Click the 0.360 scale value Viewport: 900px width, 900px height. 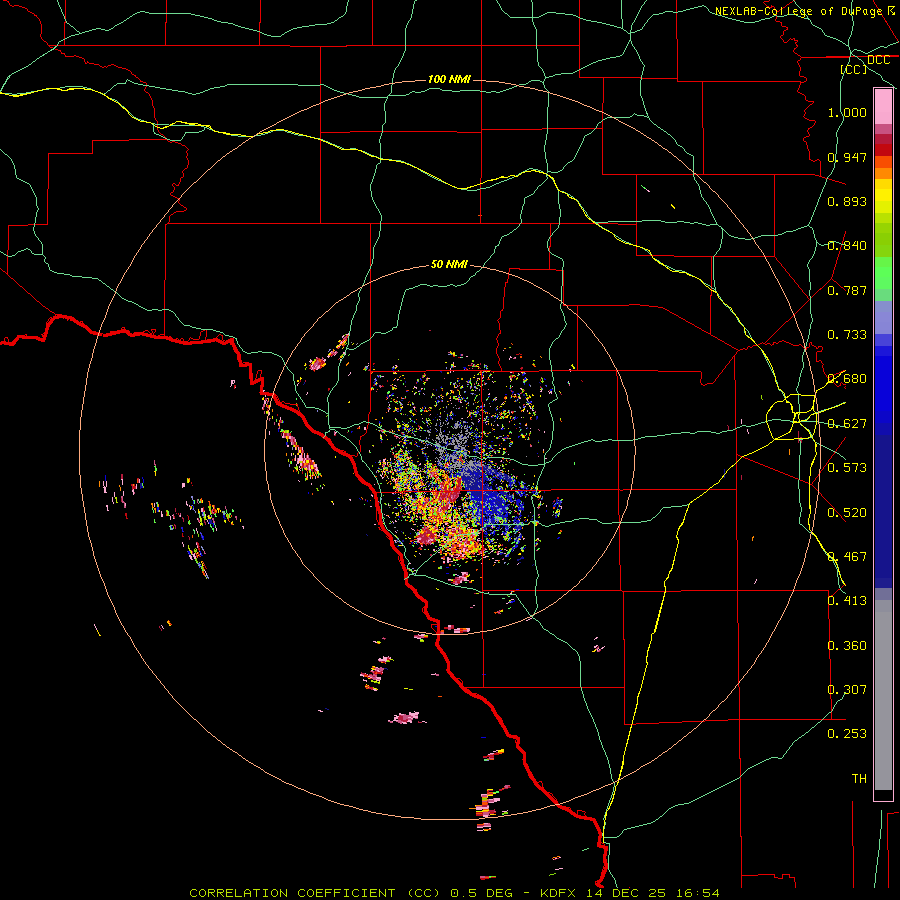coord(847,646)
